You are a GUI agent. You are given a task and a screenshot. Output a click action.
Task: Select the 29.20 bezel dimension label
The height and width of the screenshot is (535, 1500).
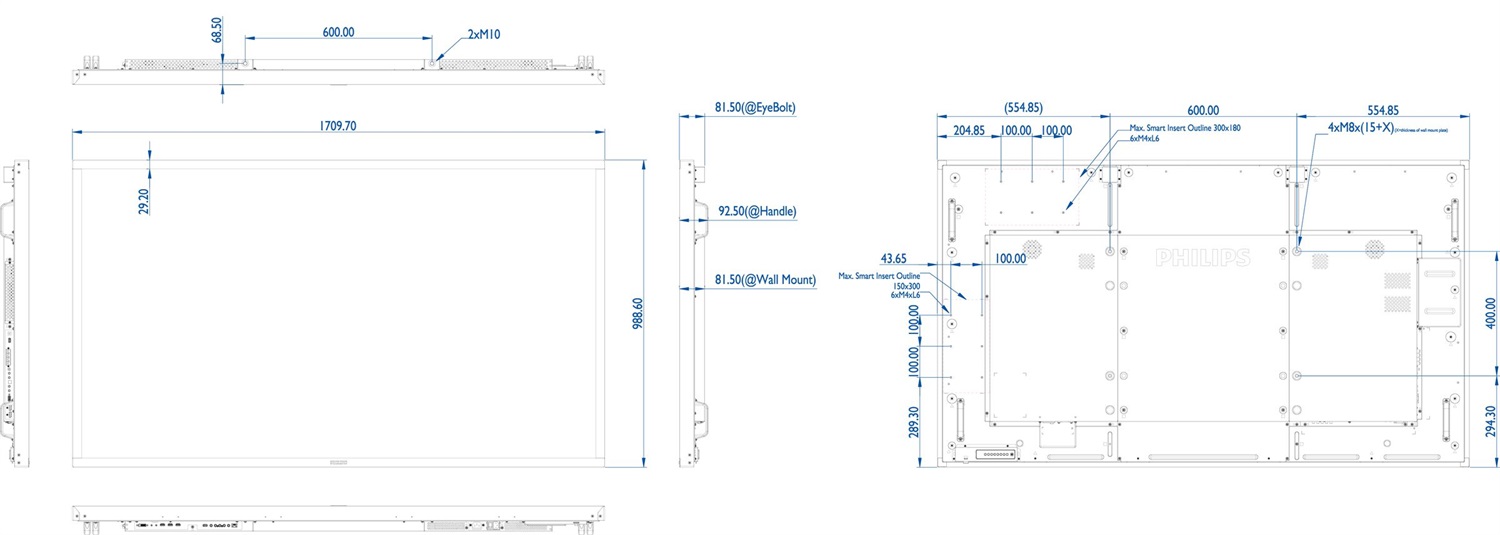[x=143, y=201]
